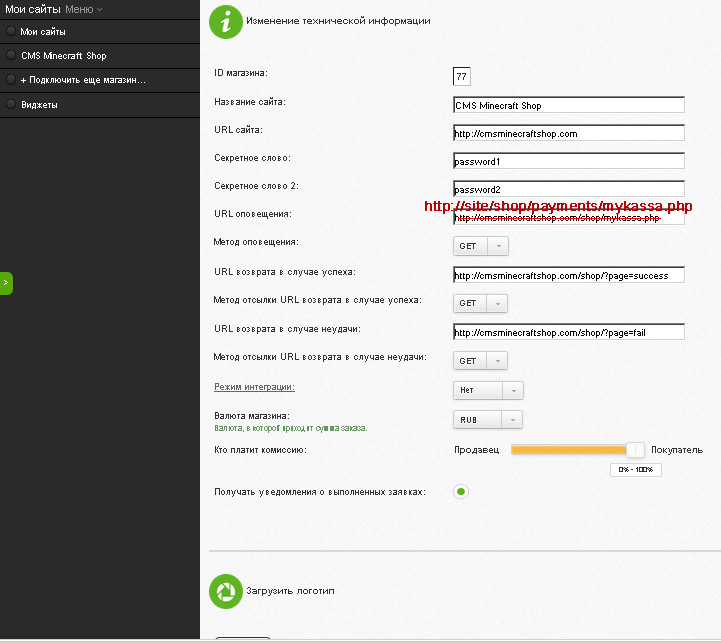Viewport: 721px width, 643px height.
Task: Open failure return URL method dropdown
Action: pos(481,360)
